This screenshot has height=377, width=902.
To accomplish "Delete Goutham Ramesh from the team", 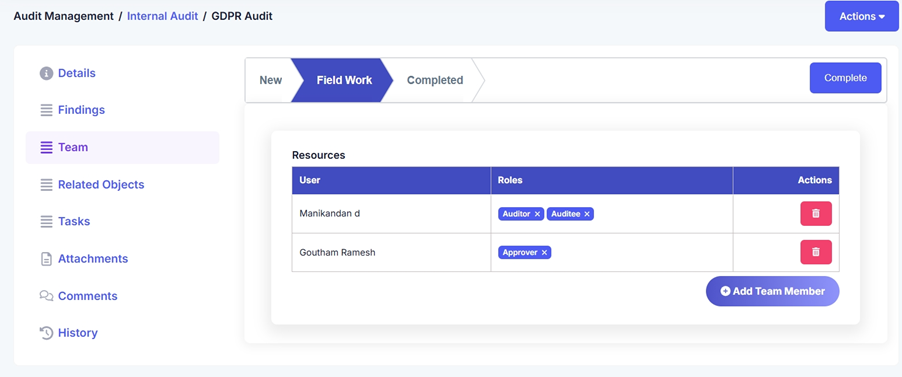I will pos(816,252).
